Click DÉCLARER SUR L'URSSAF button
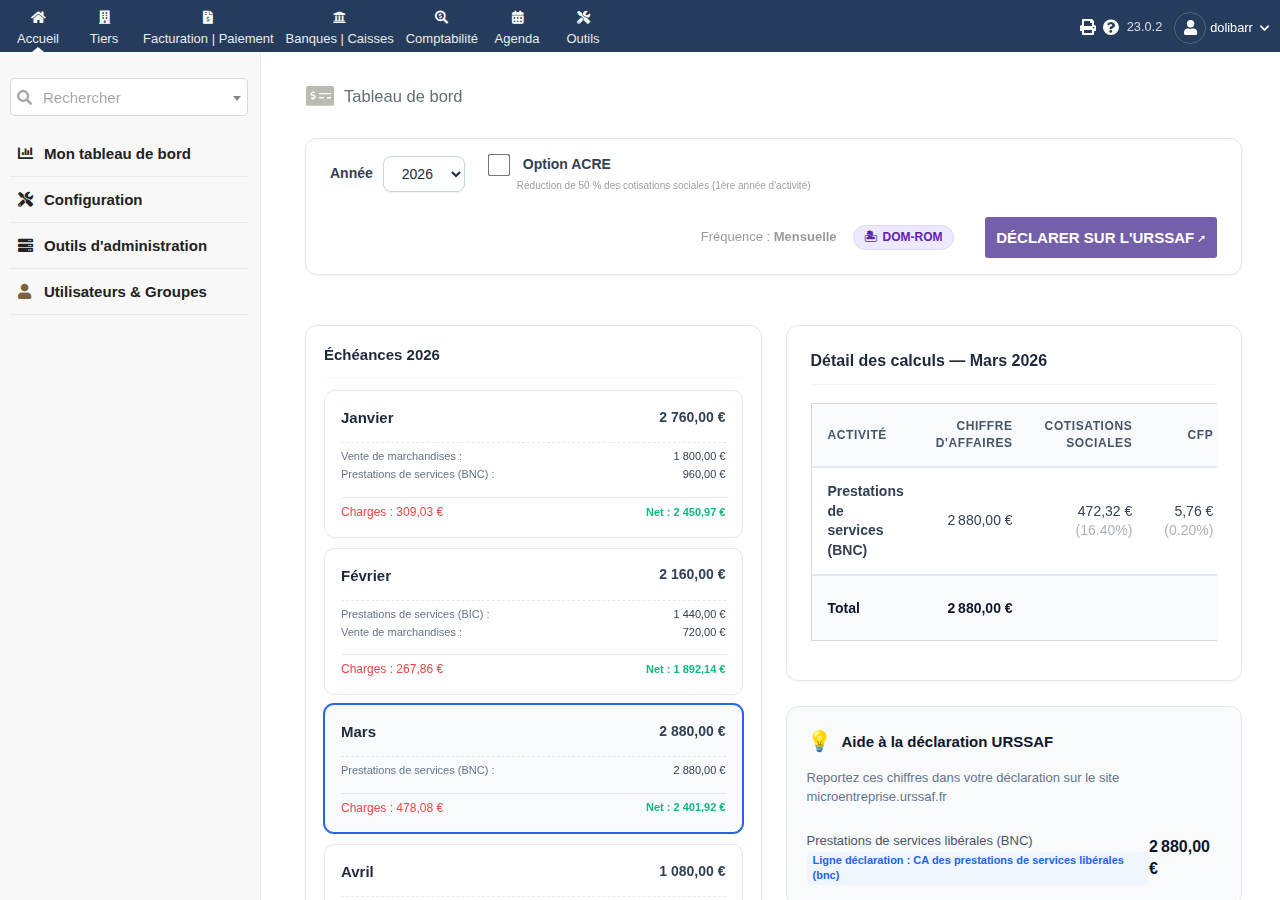The width and height of the screenshot is (1280, 900). pyautogui.click(x=1101, y=238)
